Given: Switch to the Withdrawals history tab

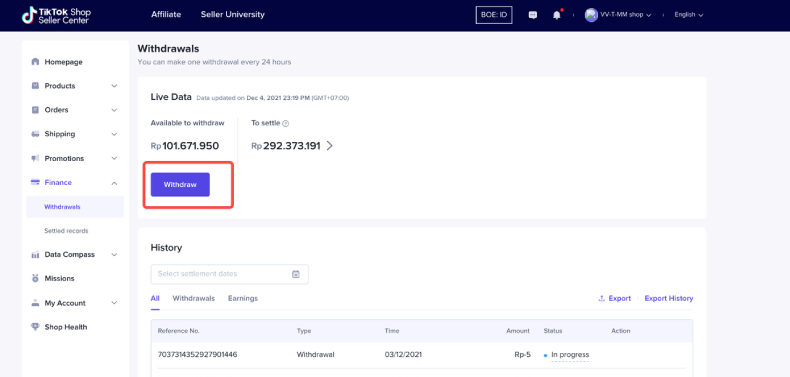Looking at the screenshot, I should 193,298.
